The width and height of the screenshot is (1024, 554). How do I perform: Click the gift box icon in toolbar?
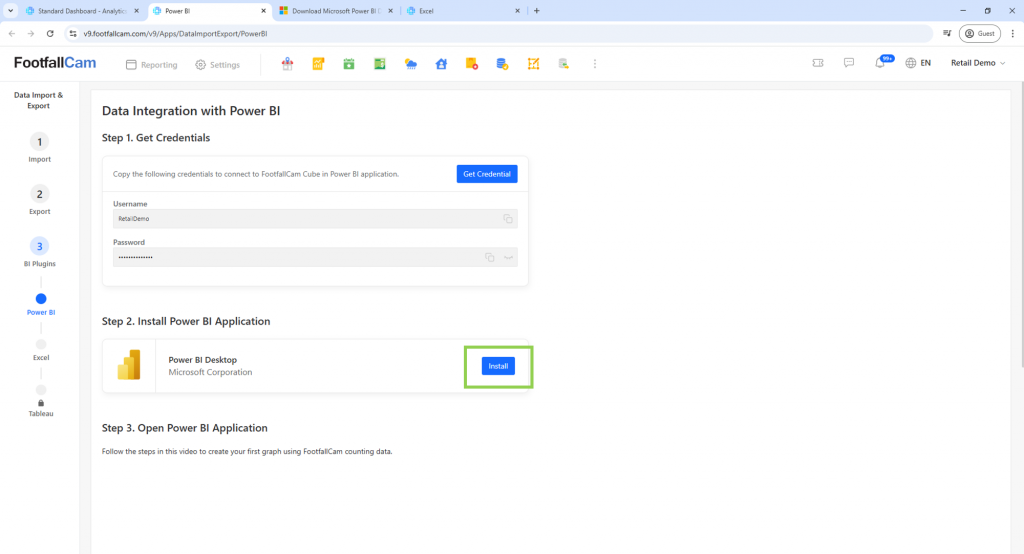pos(287,63)
